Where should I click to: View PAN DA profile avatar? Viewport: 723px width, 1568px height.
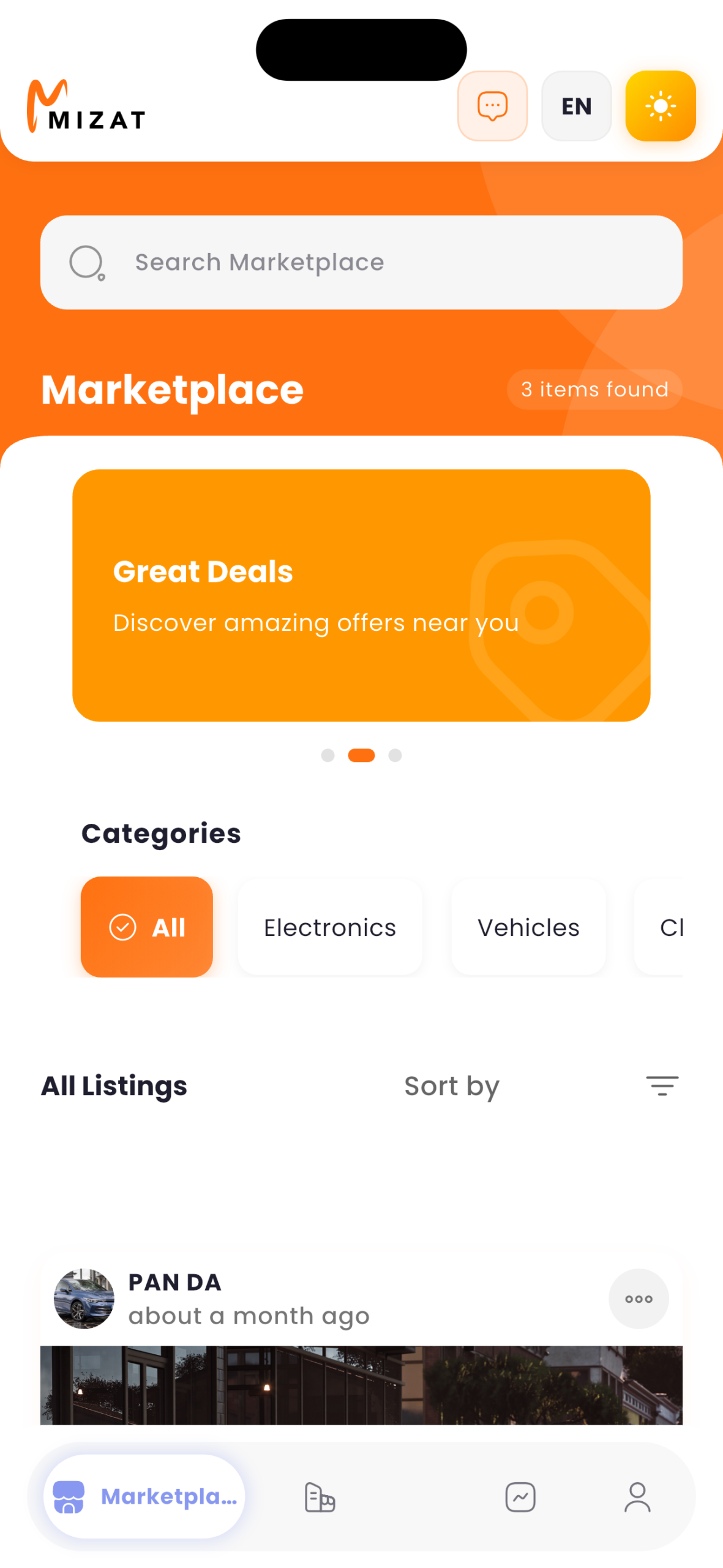(84, 1298)
